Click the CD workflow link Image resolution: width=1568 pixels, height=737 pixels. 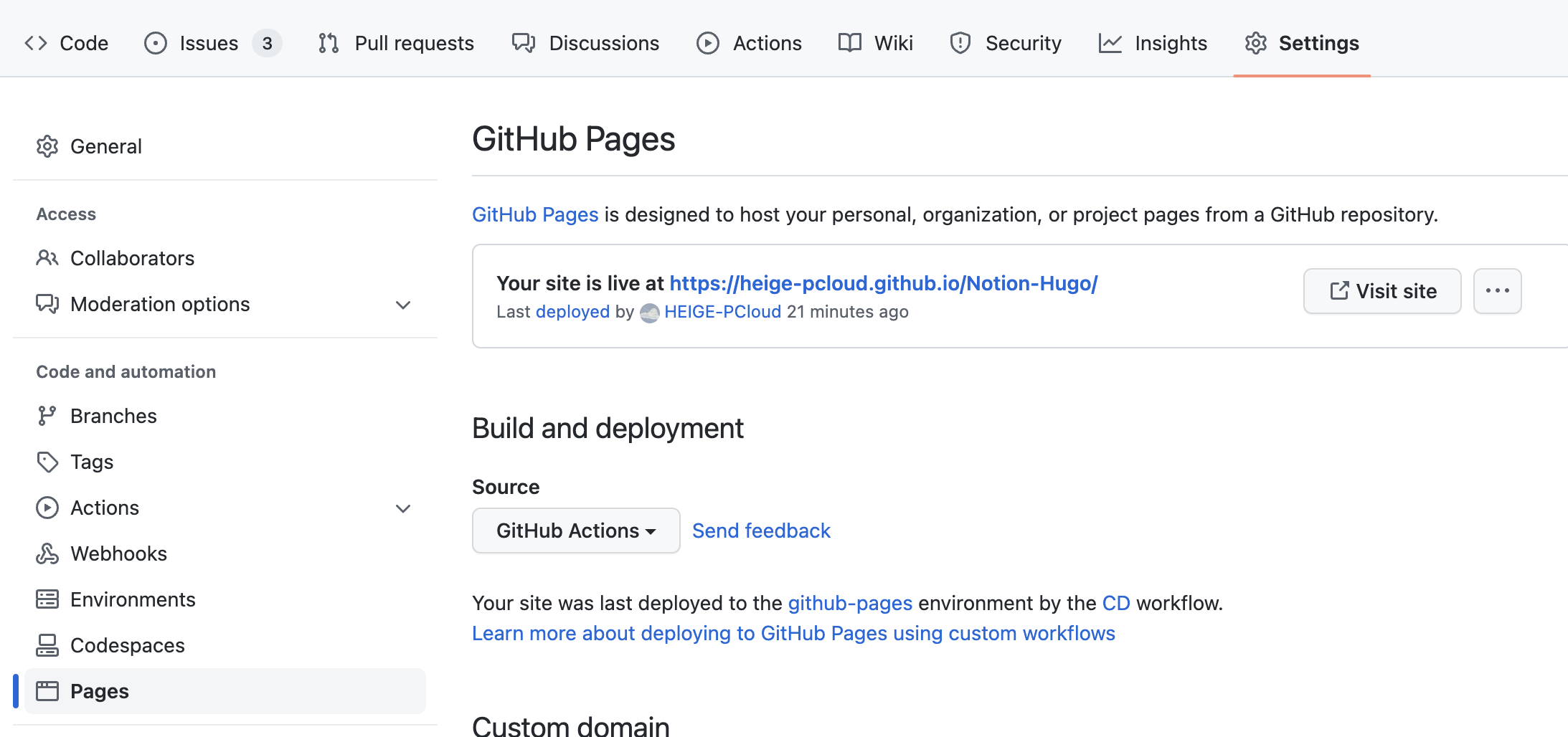coord(1115,604)
